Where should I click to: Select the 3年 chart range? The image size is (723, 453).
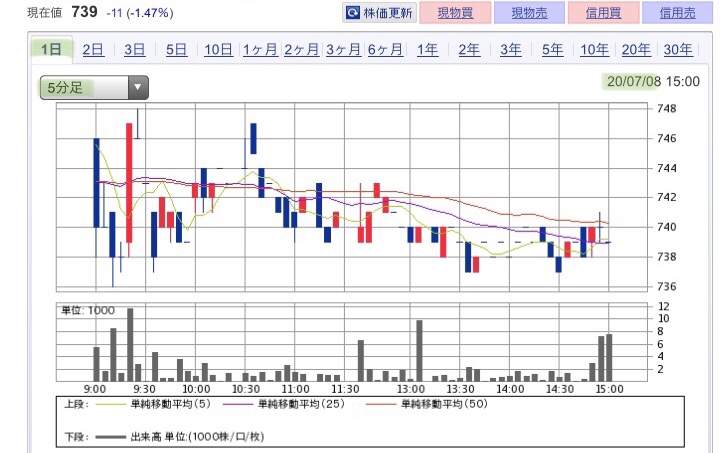coord(511,49)
